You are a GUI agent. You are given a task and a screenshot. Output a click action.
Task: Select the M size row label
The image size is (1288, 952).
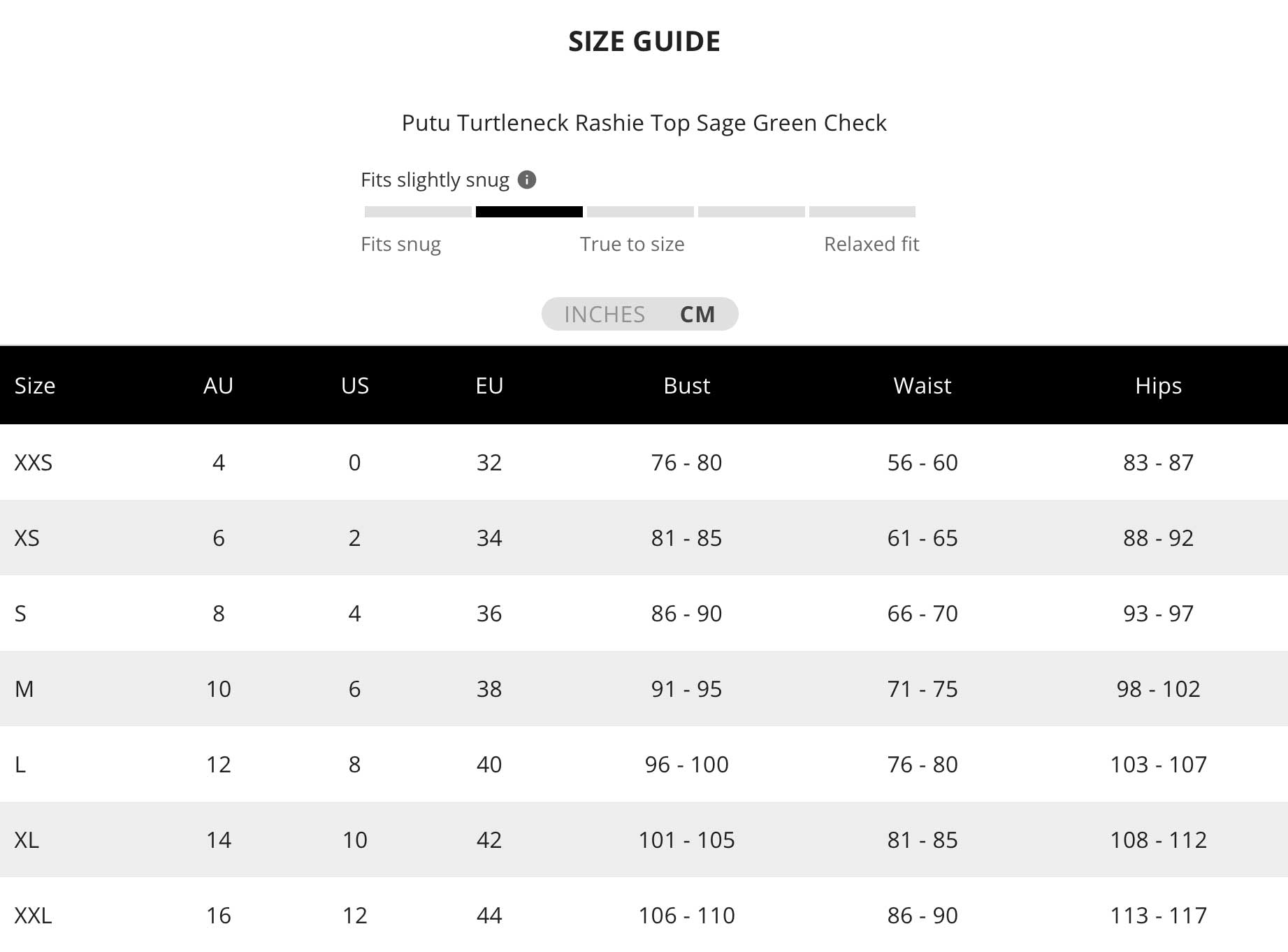(24, 689)
